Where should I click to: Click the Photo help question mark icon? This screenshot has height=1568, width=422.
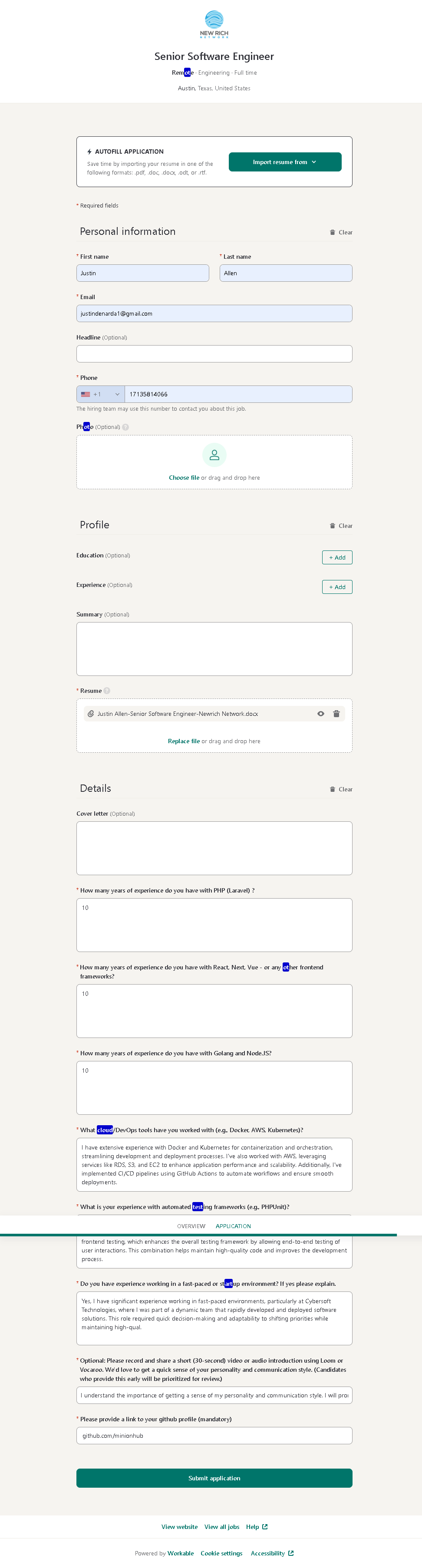pos(125,427)
